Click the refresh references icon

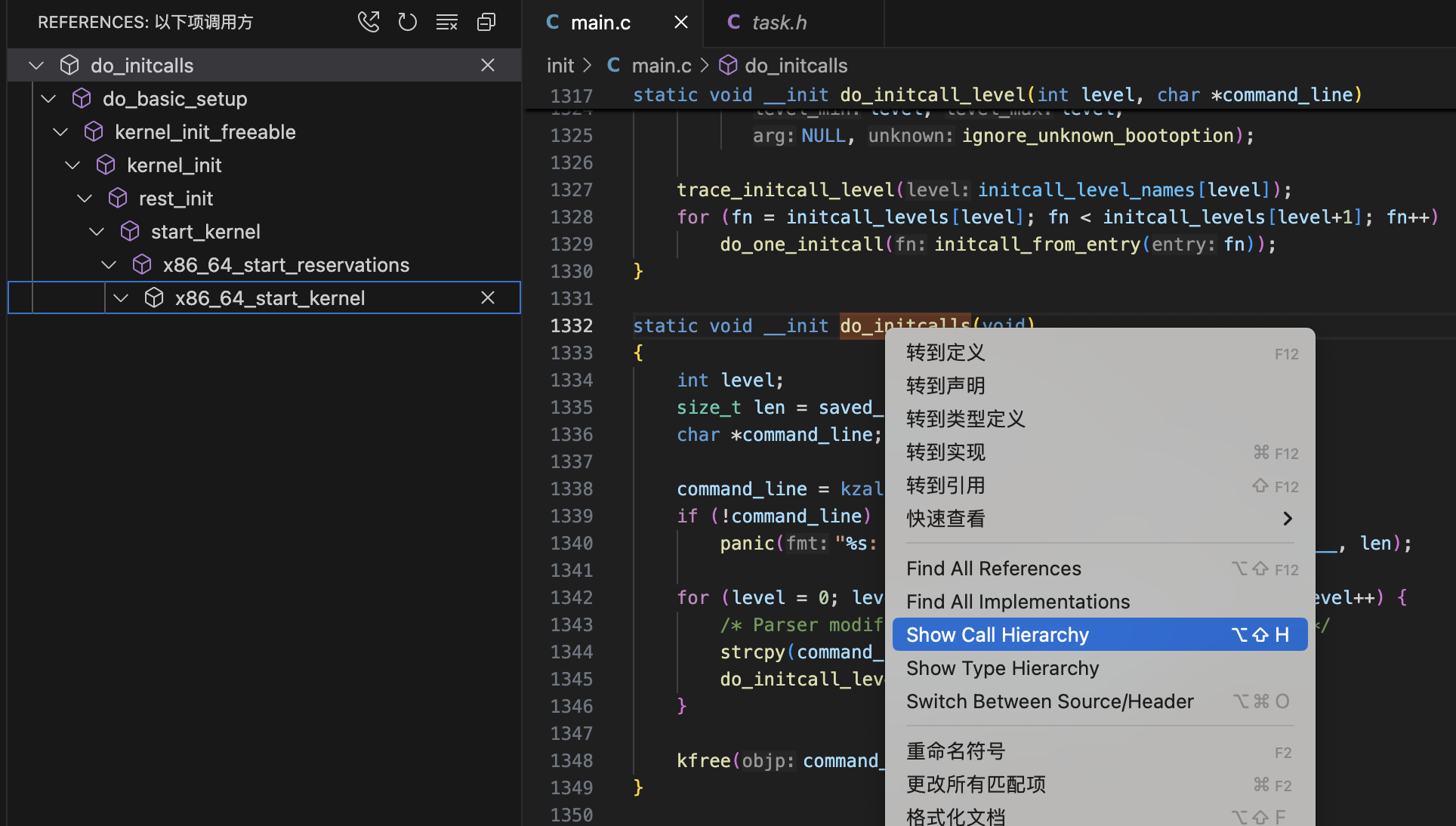pyautogui.click(x=408, y=22)
